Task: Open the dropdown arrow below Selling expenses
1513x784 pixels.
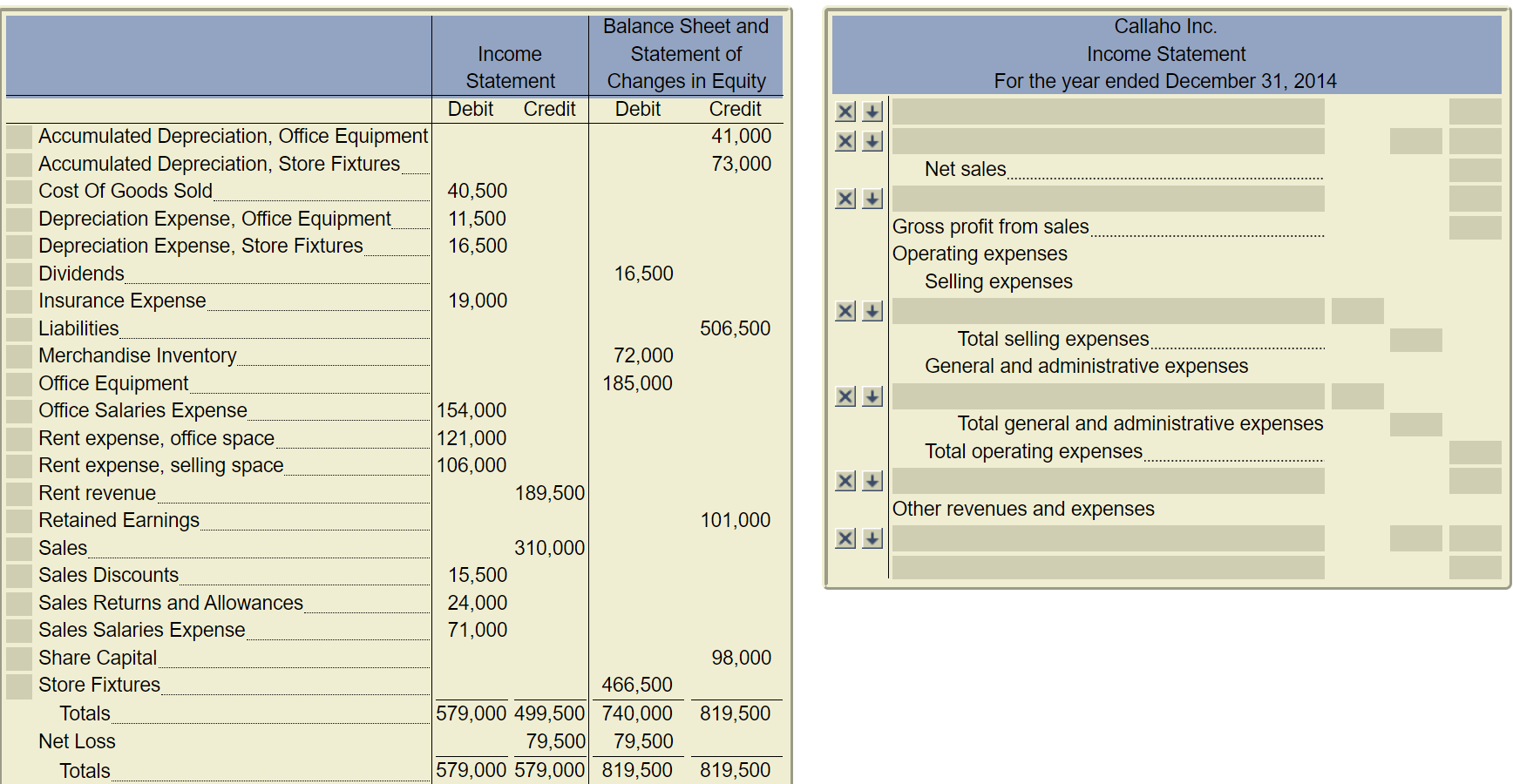Action: point(871,310)
